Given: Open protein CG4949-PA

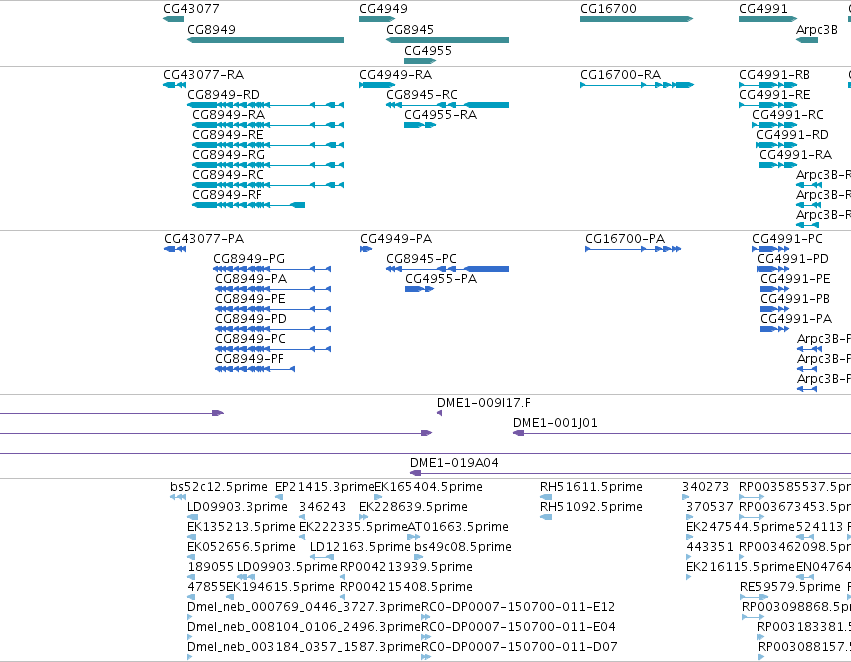Looking at the screenshot, I should [x=396, y=239].
